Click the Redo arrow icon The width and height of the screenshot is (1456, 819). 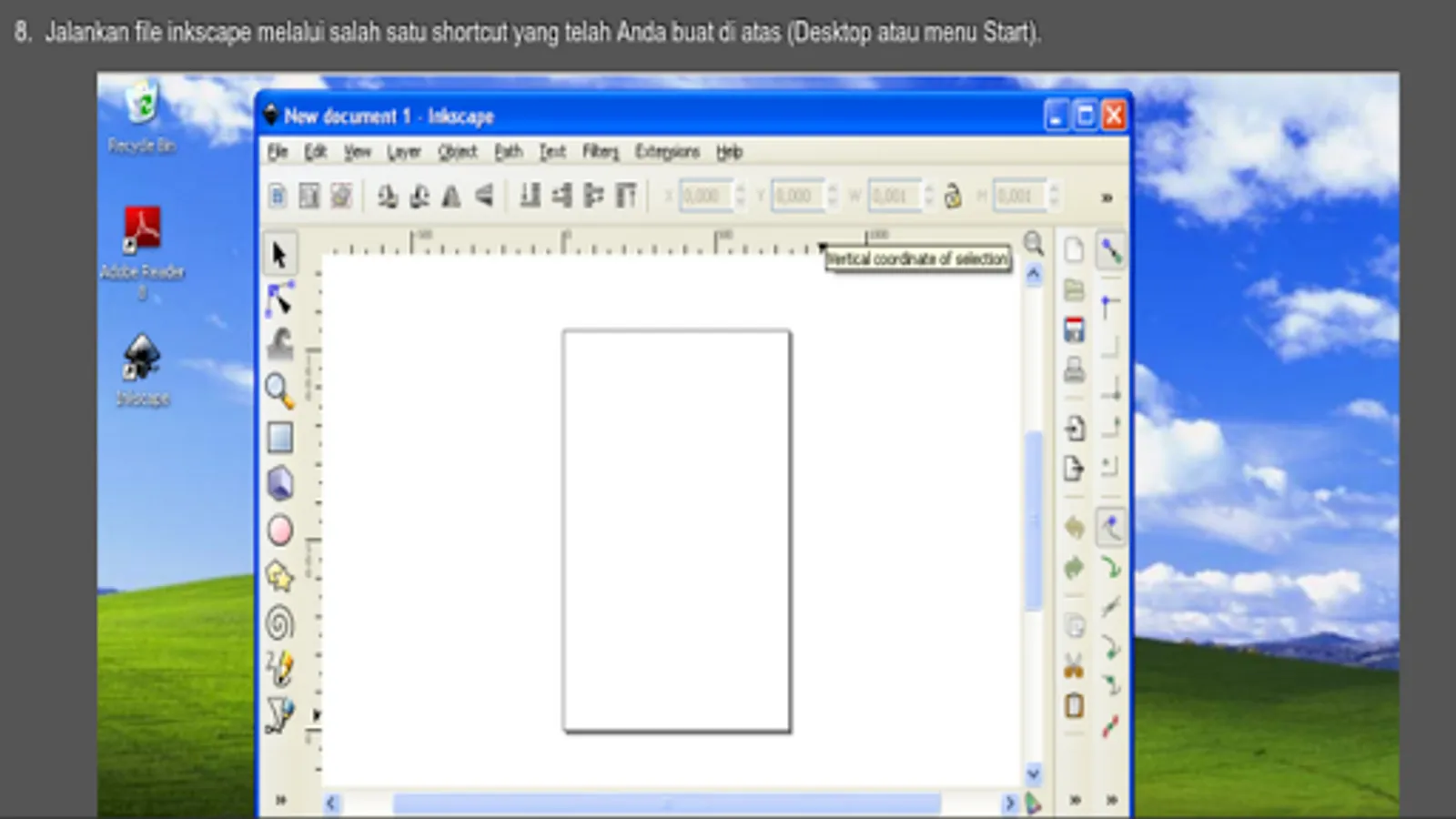click(1074, 568)
